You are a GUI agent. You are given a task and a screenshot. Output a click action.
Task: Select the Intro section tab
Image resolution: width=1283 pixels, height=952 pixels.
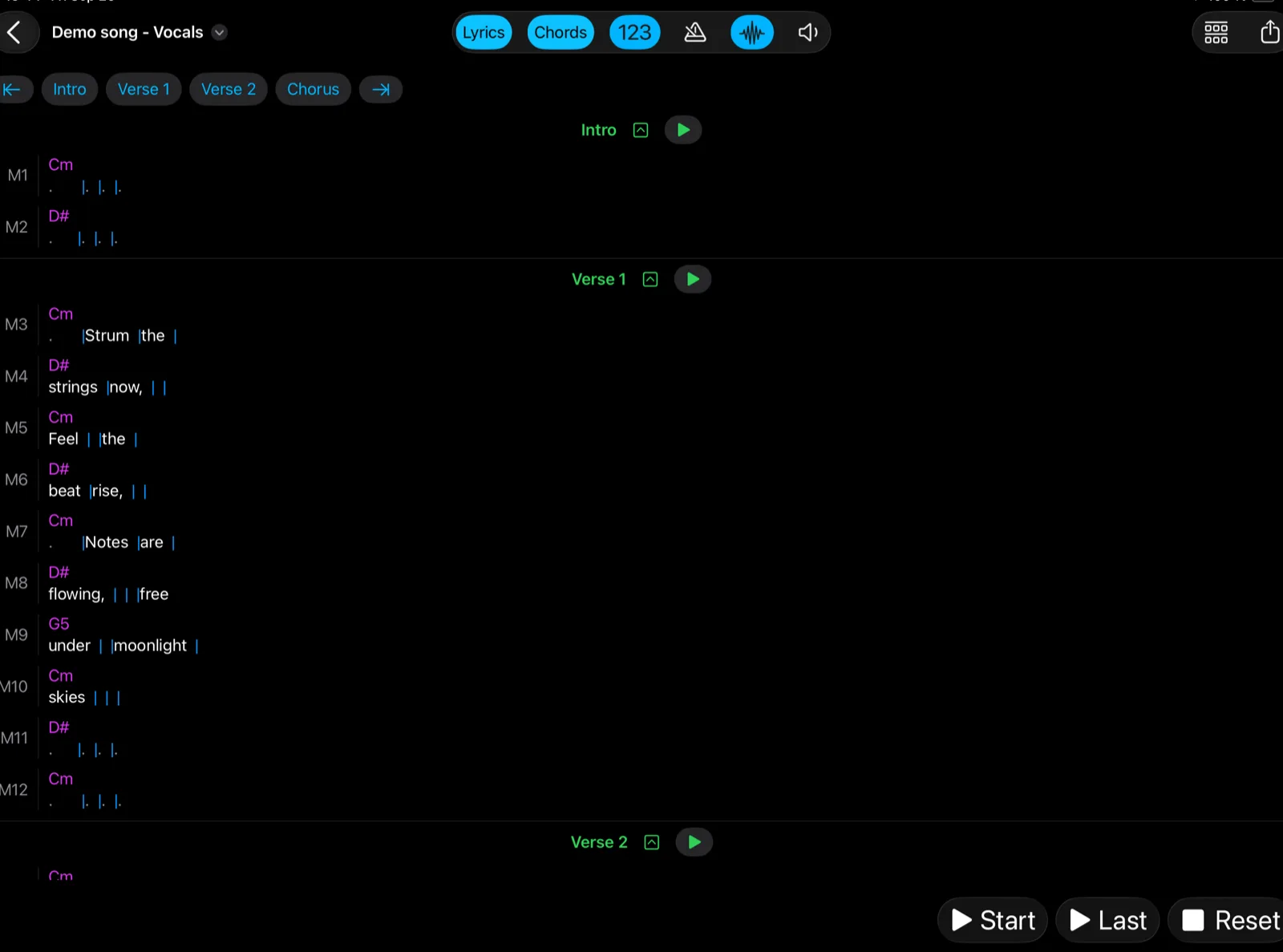point(70,89)
